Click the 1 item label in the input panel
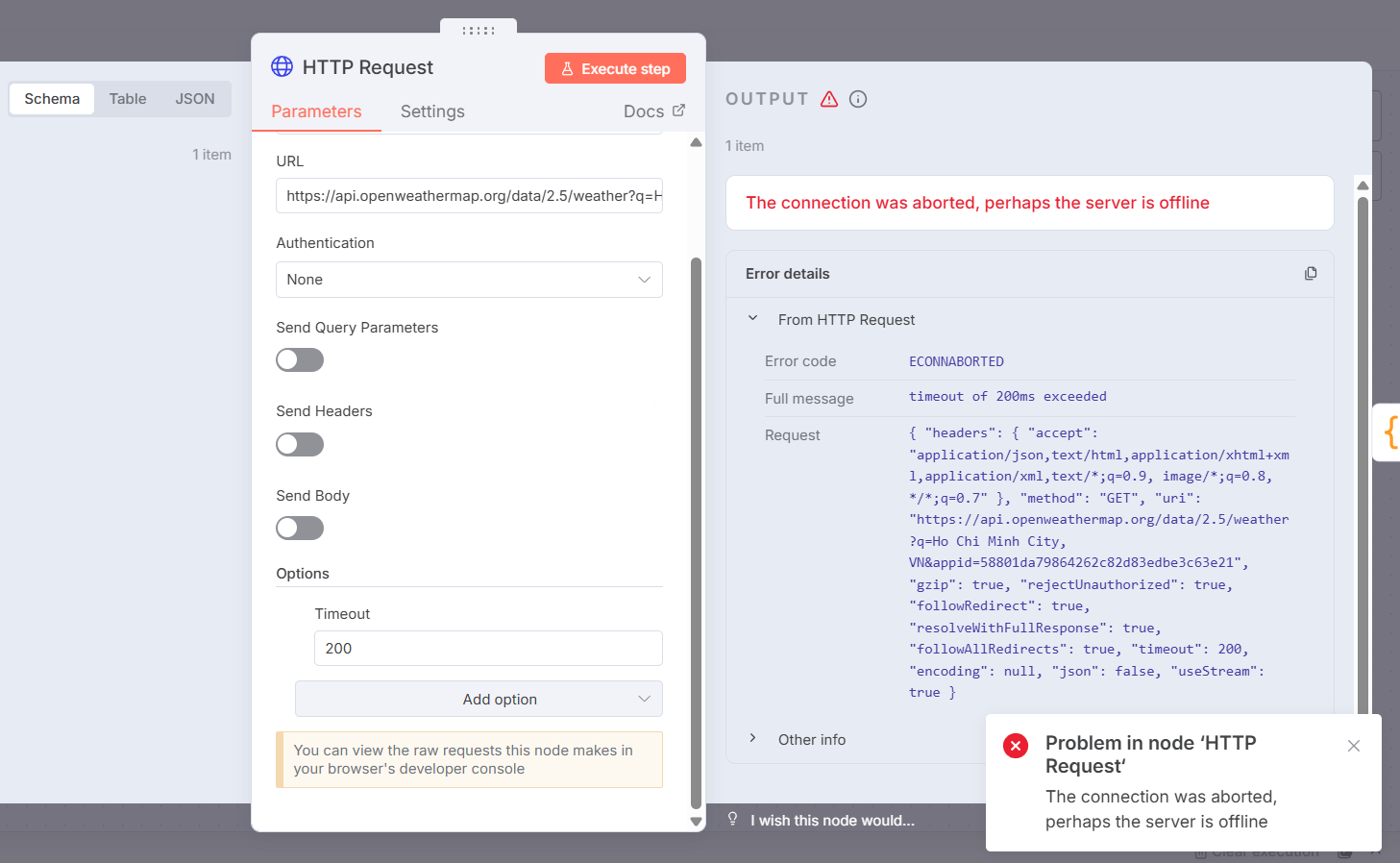The image size is (1400, 863). point(211,155)
